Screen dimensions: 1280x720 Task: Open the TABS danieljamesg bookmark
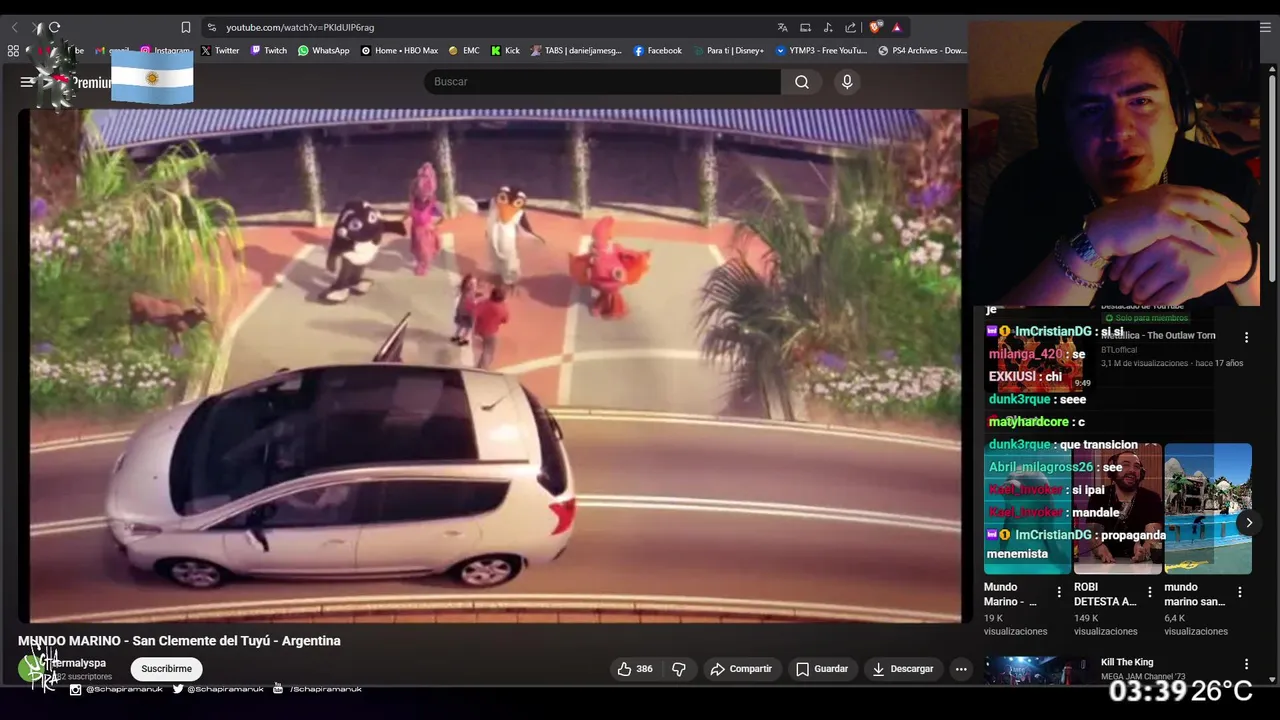[x=576, y=50]
